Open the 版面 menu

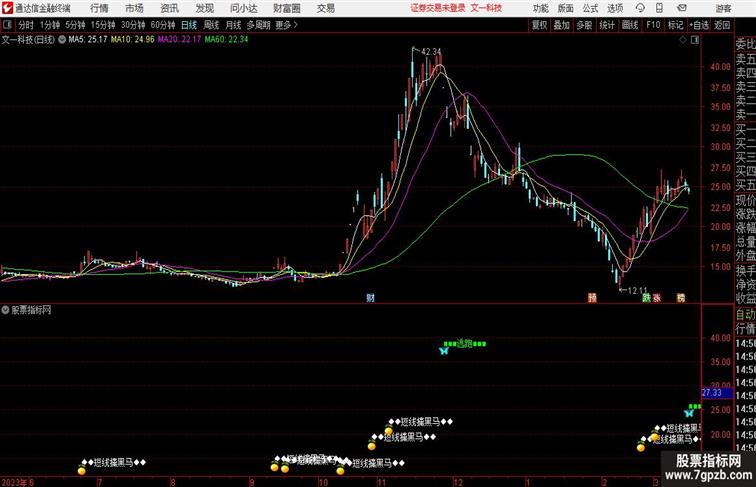click(x=566, y=8)
